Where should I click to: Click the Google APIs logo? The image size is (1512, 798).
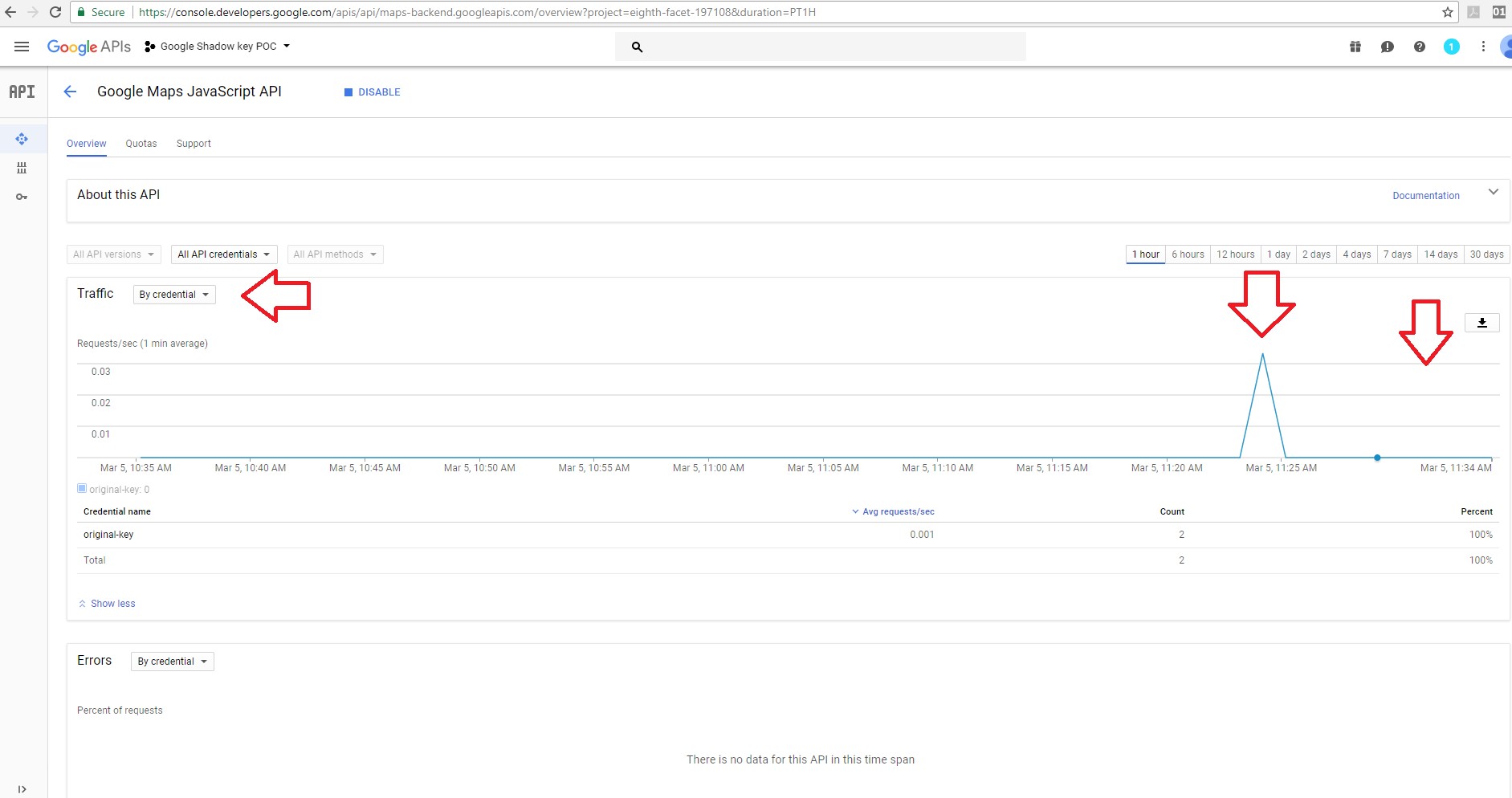pos(88,47)
